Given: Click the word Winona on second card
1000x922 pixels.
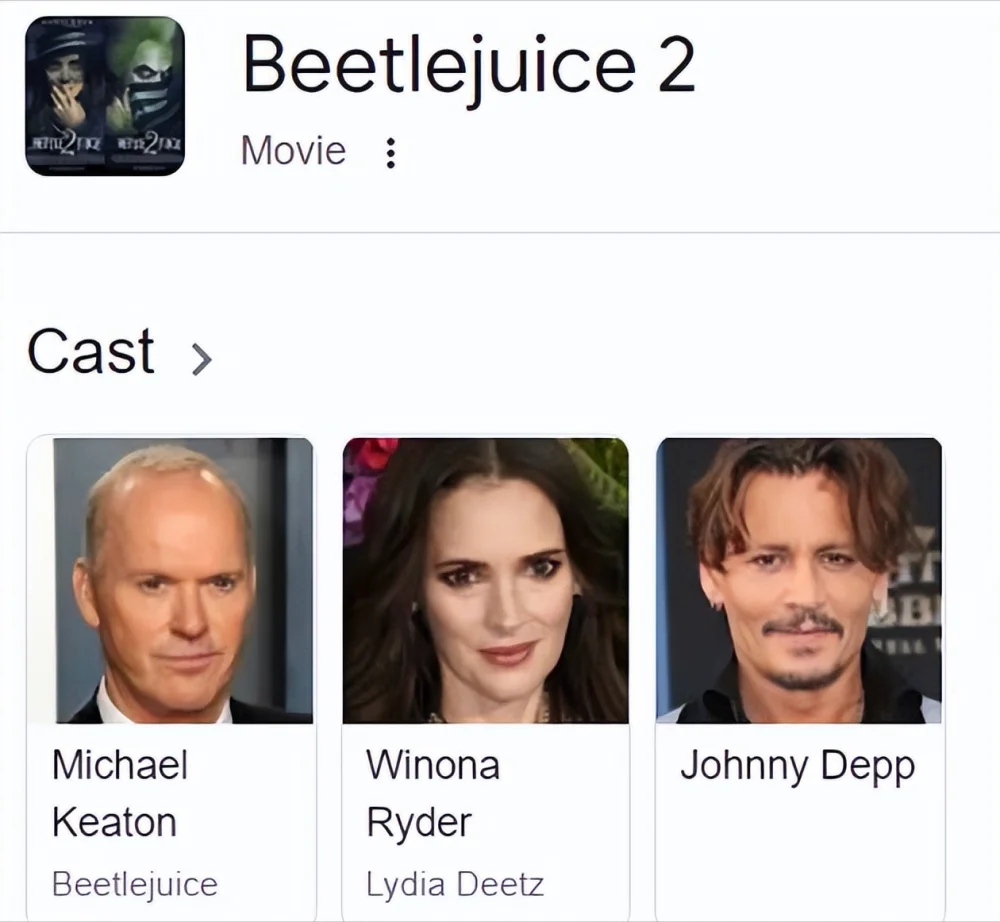Looking at the screenshot, I should point(432,765).
